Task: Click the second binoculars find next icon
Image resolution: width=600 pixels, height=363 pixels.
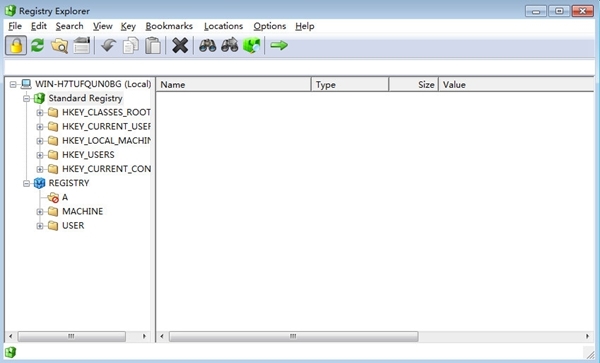Action: (x=230, y=46)
